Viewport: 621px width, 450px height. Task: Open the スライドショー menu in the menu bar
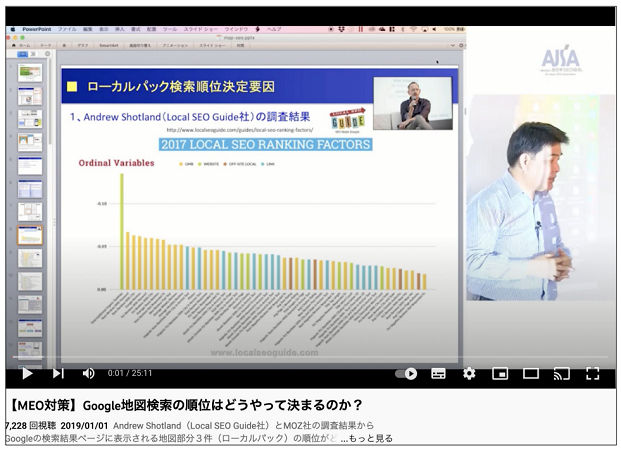[x=200, y=29]
